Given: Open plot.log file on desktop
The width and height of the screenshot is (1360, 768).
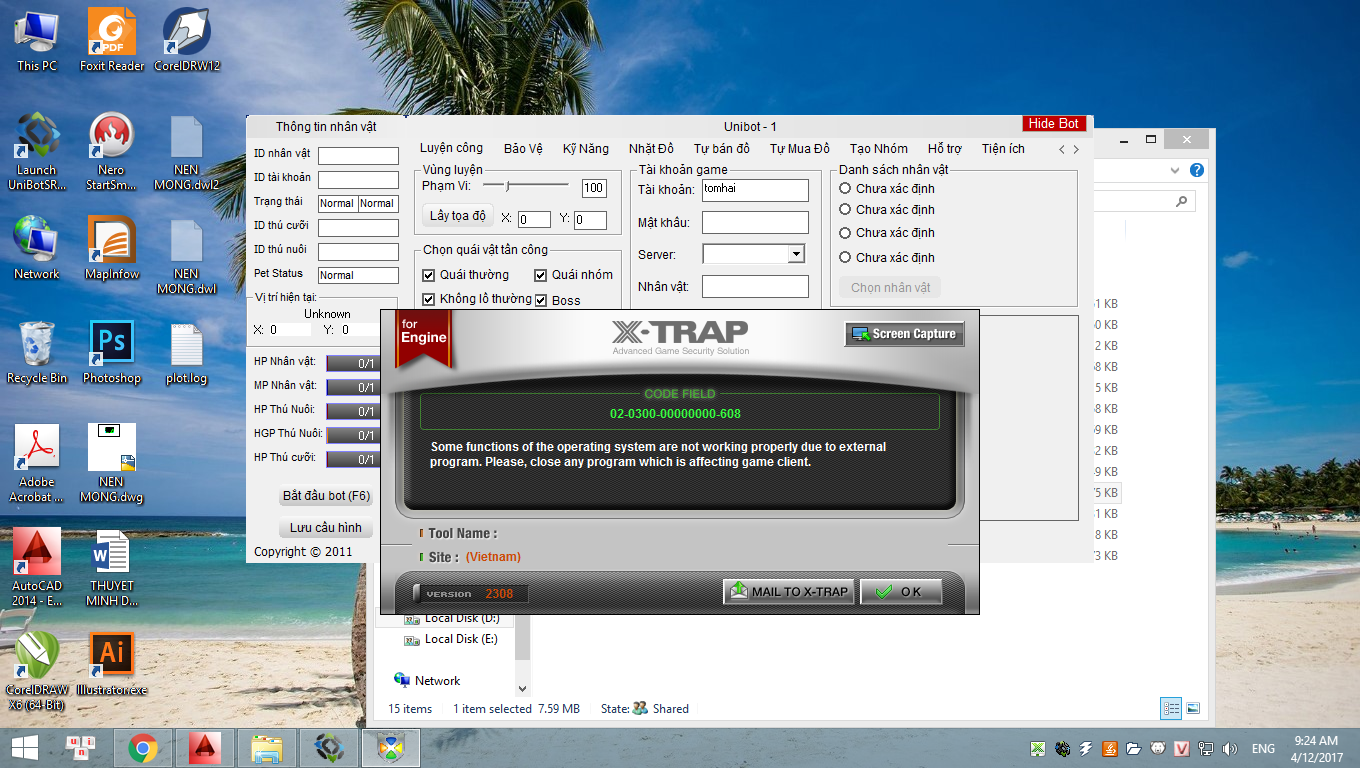Looking at the screenshot, I should click(187, 352).
